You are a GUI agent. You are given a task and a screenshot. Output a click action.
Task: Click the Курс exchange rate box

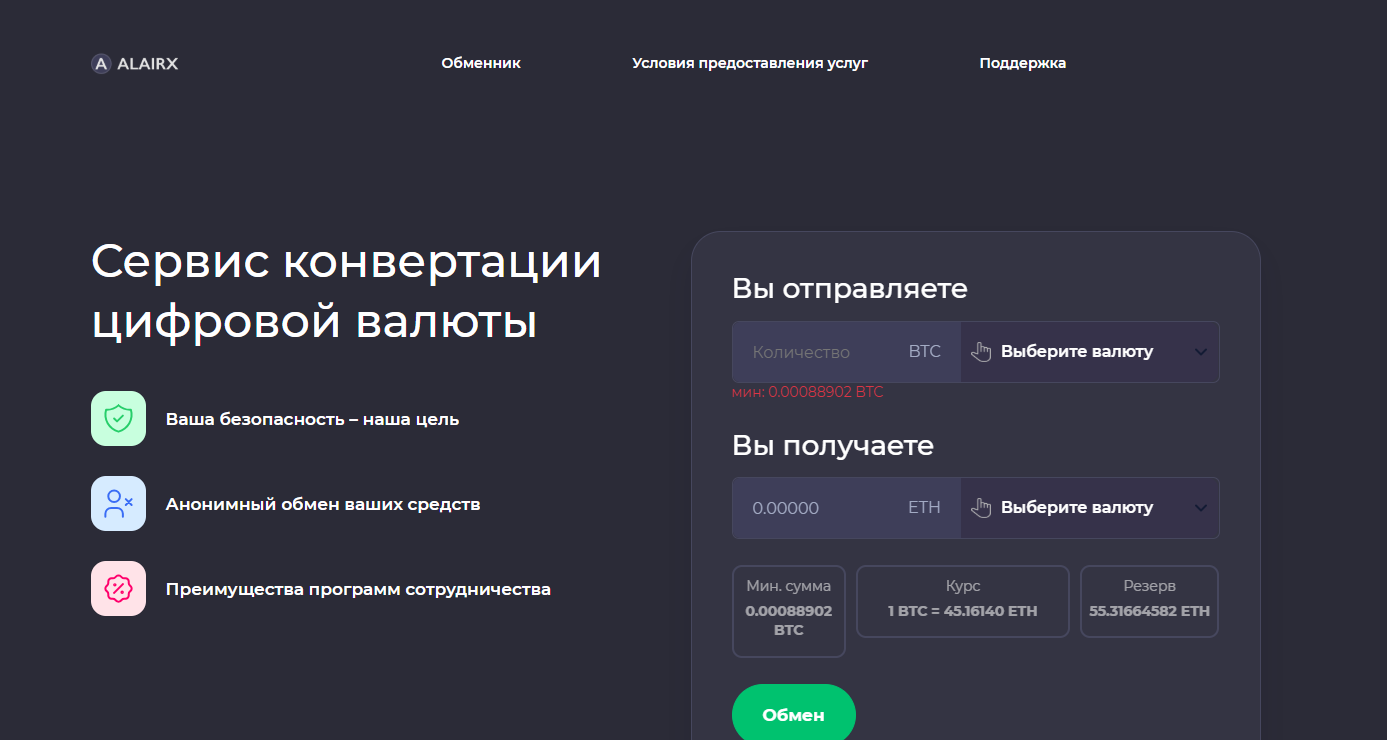(963, 601)
